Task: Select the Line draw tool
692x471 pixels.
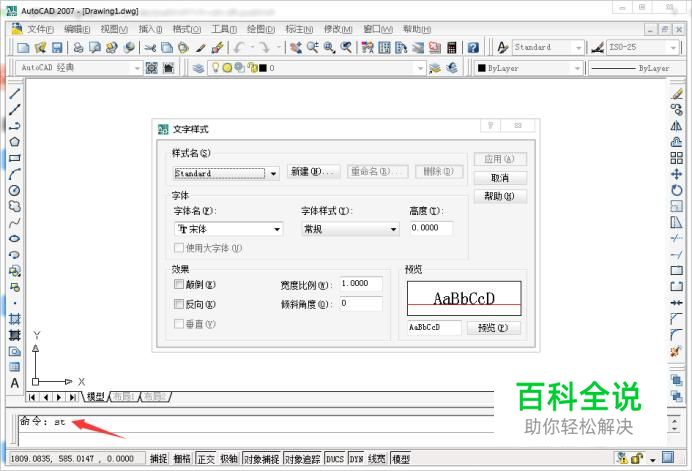Action: 15,94
